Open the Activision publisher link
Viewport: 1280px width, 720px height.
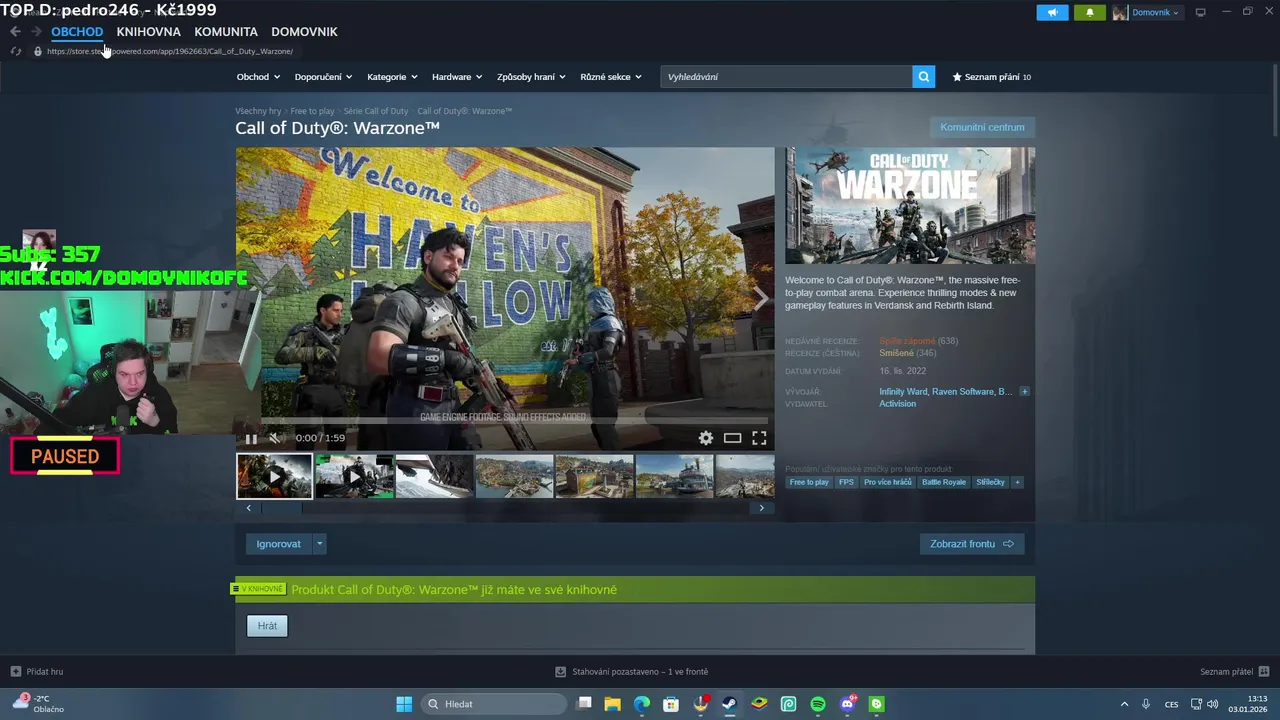click(x=897, y=404)
